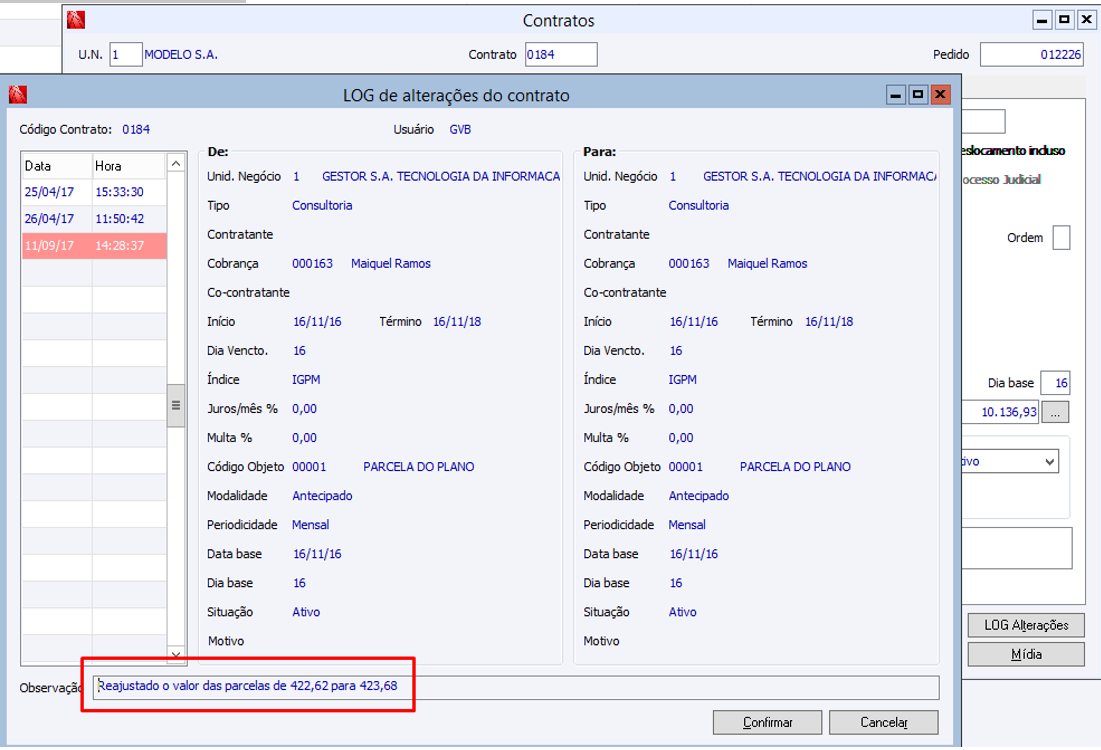
Task: Select the 26/04/17 11:50:42 log entry
Action: 94,218
